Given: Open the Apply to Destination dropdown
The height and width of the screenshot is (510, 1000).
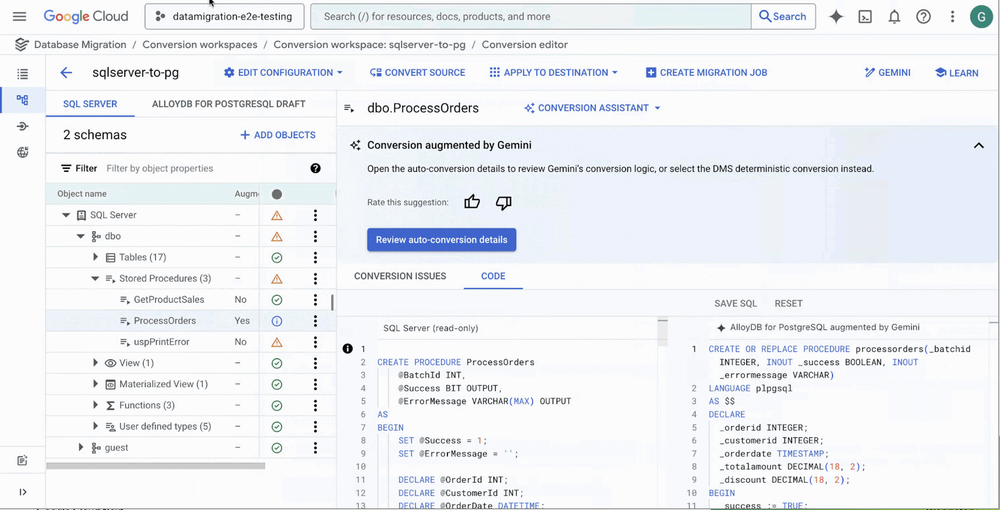Looking at the screenshot, I should coord(554,73).
